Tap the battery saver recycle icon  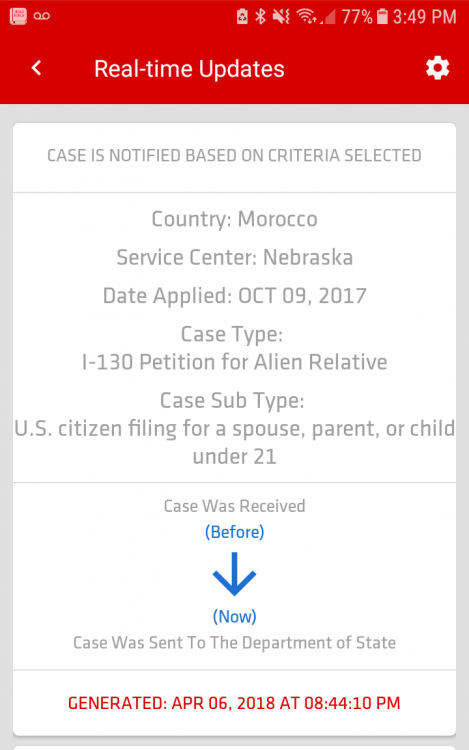(x=242, y=17)
